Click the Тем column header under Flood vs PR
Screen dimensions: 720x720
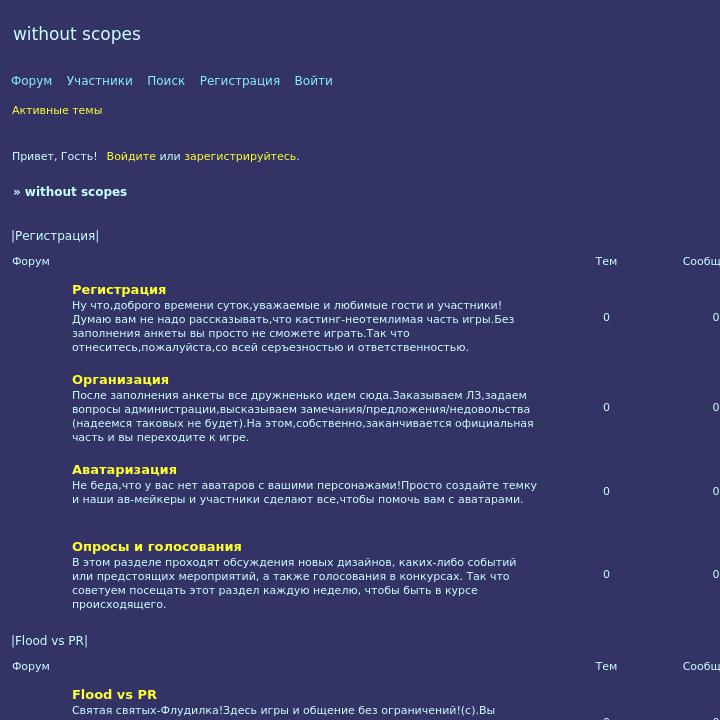click(606, 666)
